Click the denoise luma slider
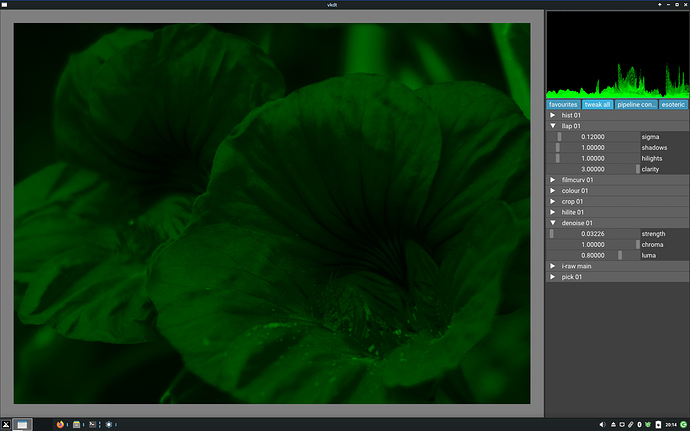 (594, 255)
